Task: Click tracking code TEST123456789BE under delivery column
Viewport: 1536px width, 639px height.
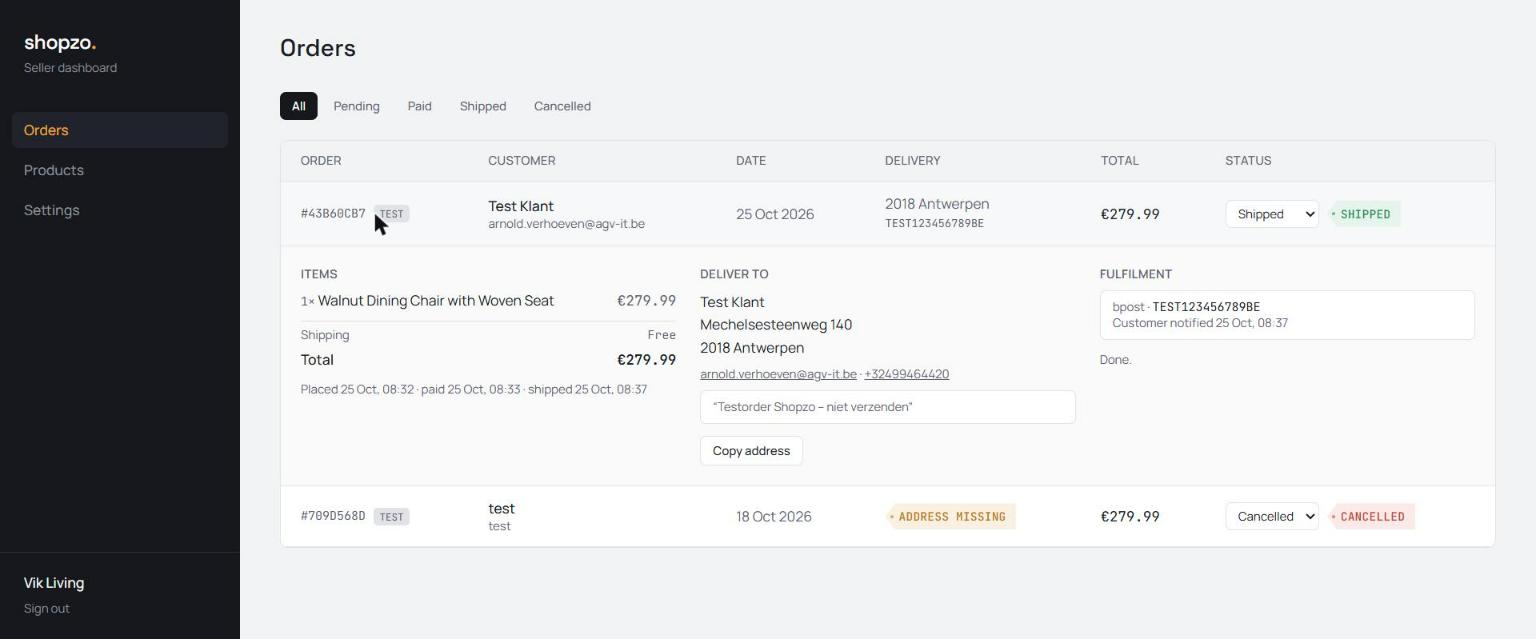Action: tap(934, 223)
